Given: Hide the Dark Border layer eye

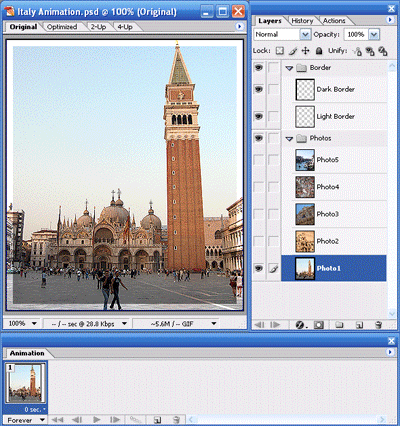Looking at the screenshot, I should coord(259,89).
